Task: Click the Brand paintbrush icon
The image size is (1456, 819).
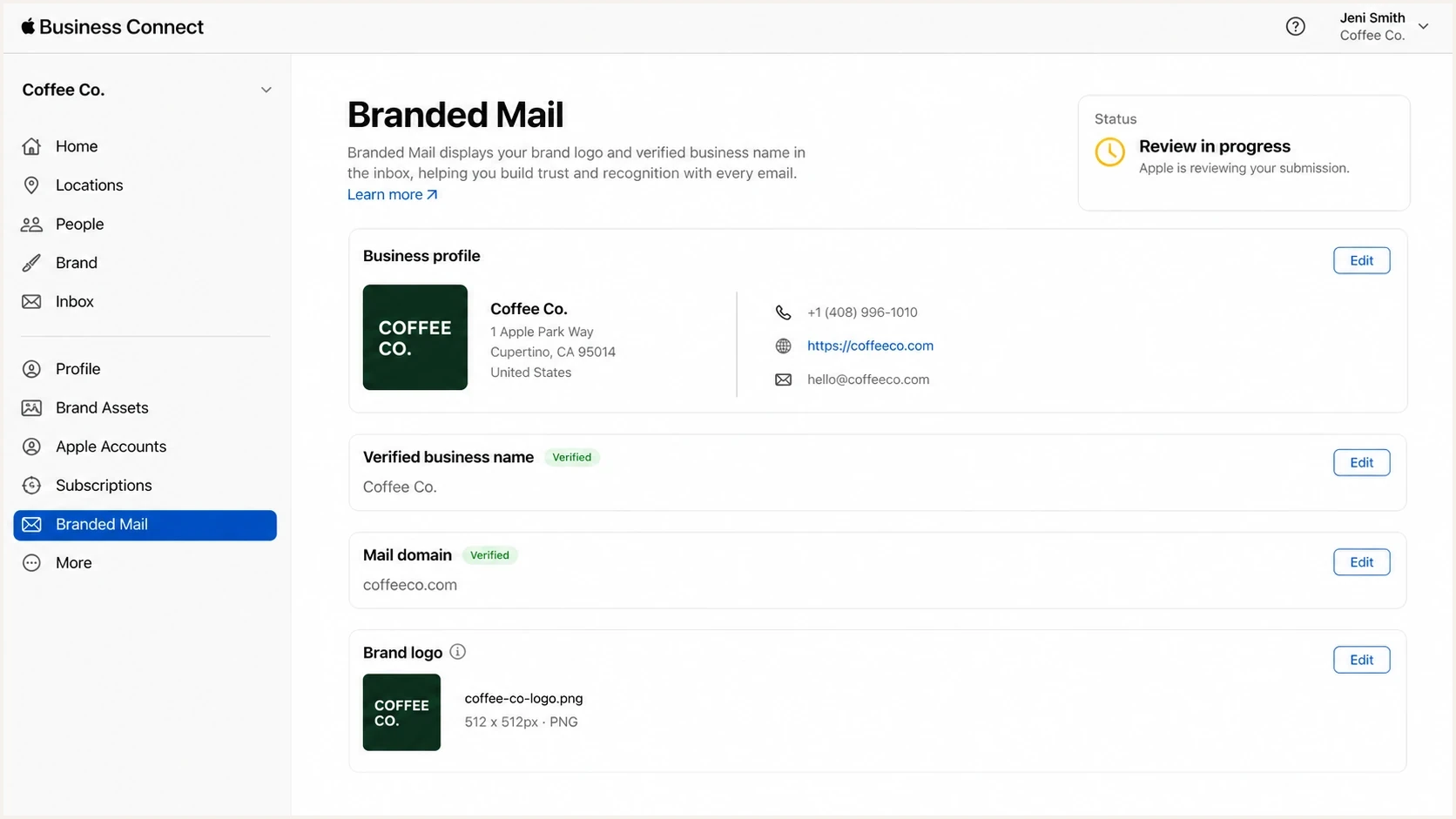Action: click(x=31, y=263)
